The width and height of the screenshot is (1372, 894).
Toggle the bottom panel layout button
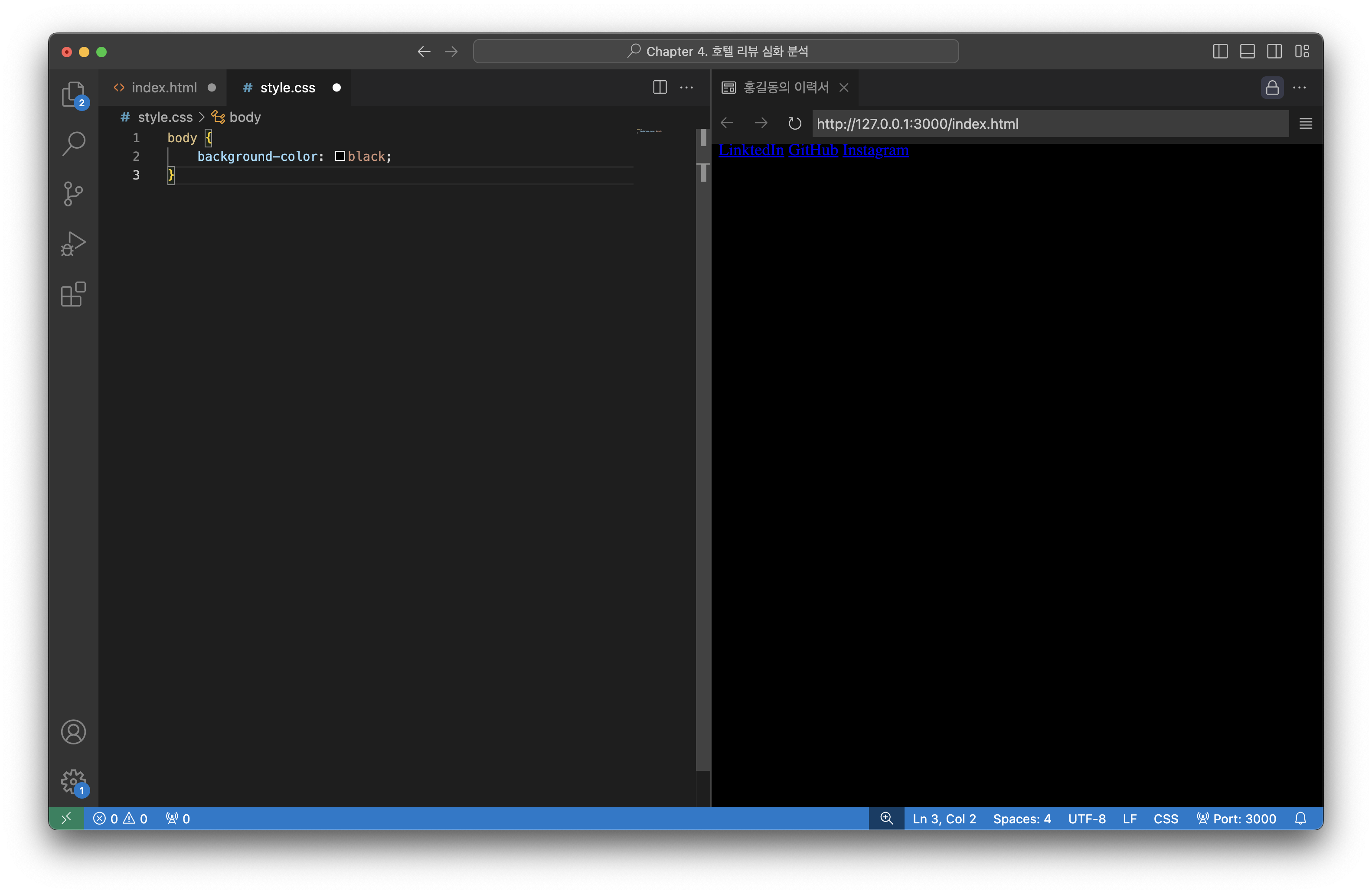point(1247,51)
